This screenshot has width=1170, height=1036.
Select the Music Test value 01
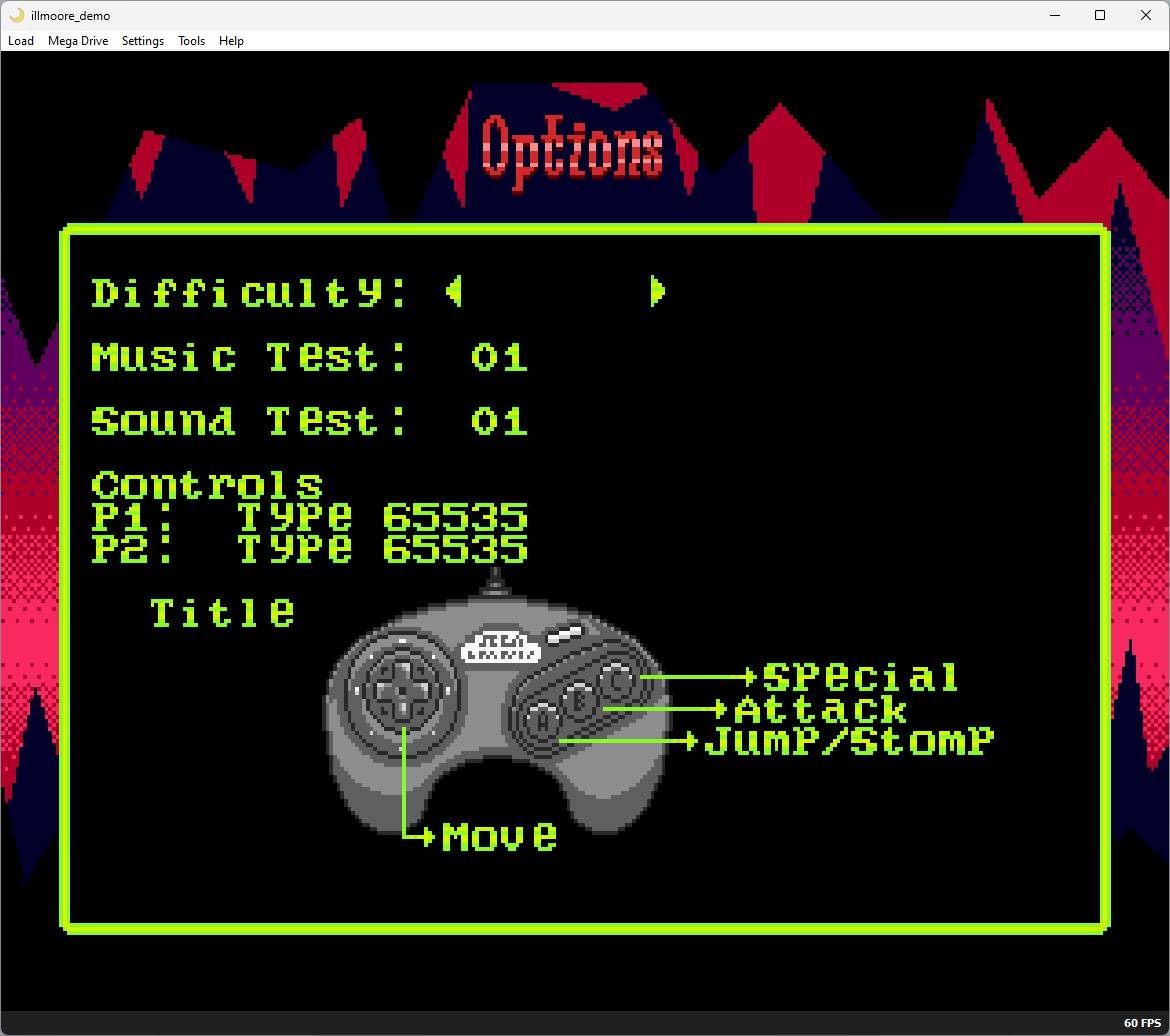[499, 357]
